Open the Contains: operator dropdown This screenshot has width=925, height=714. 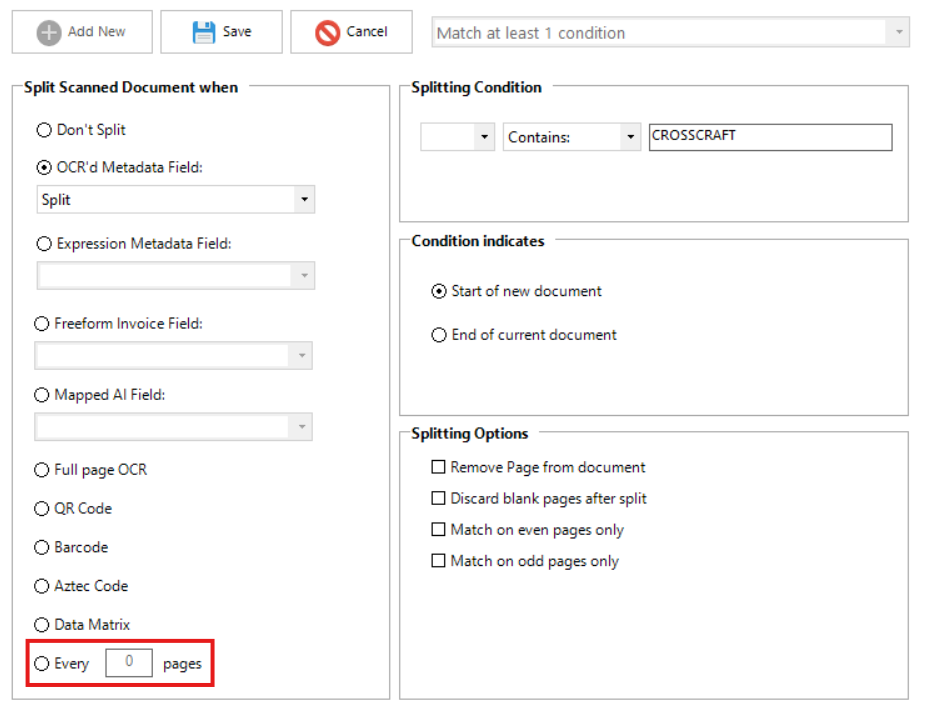click(572, 137)
